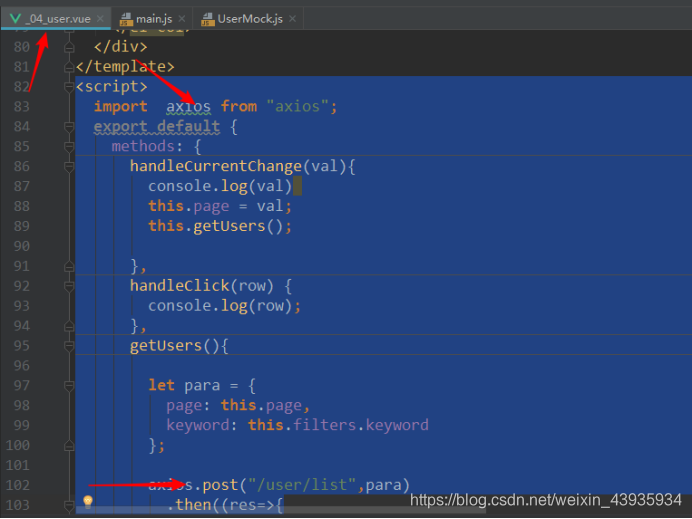Image resolution: width=692 pixels, height=519 pixels.
Task: Click "this.getUsers();" call on line 89
Action: click(x=220, y=226)
